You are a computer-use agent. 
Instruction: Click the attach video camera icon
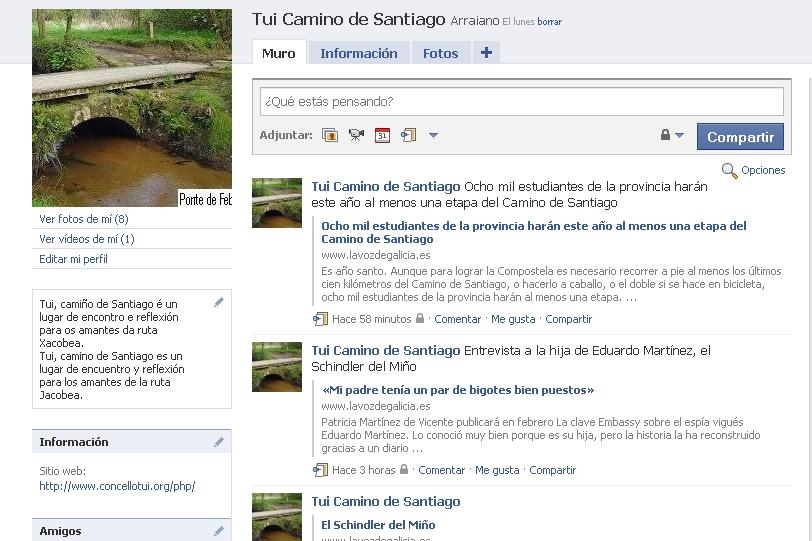[x=356, y=135]
